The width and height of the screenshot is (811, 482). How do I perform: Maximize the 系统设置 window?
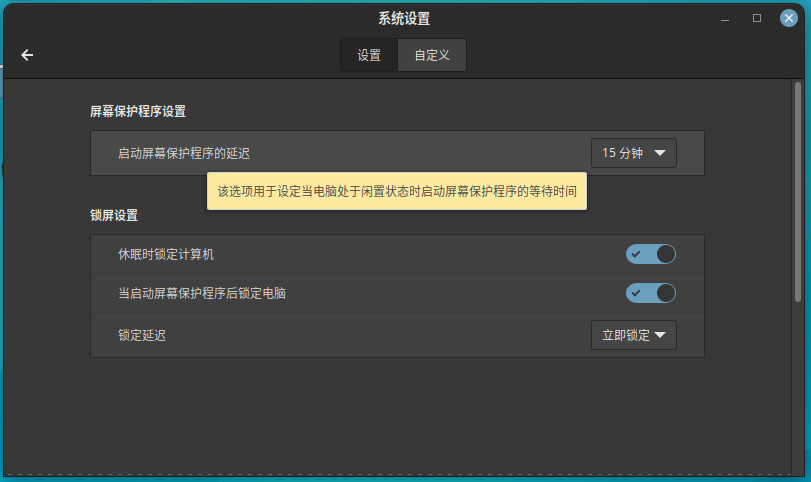click(x=757, y=18)
